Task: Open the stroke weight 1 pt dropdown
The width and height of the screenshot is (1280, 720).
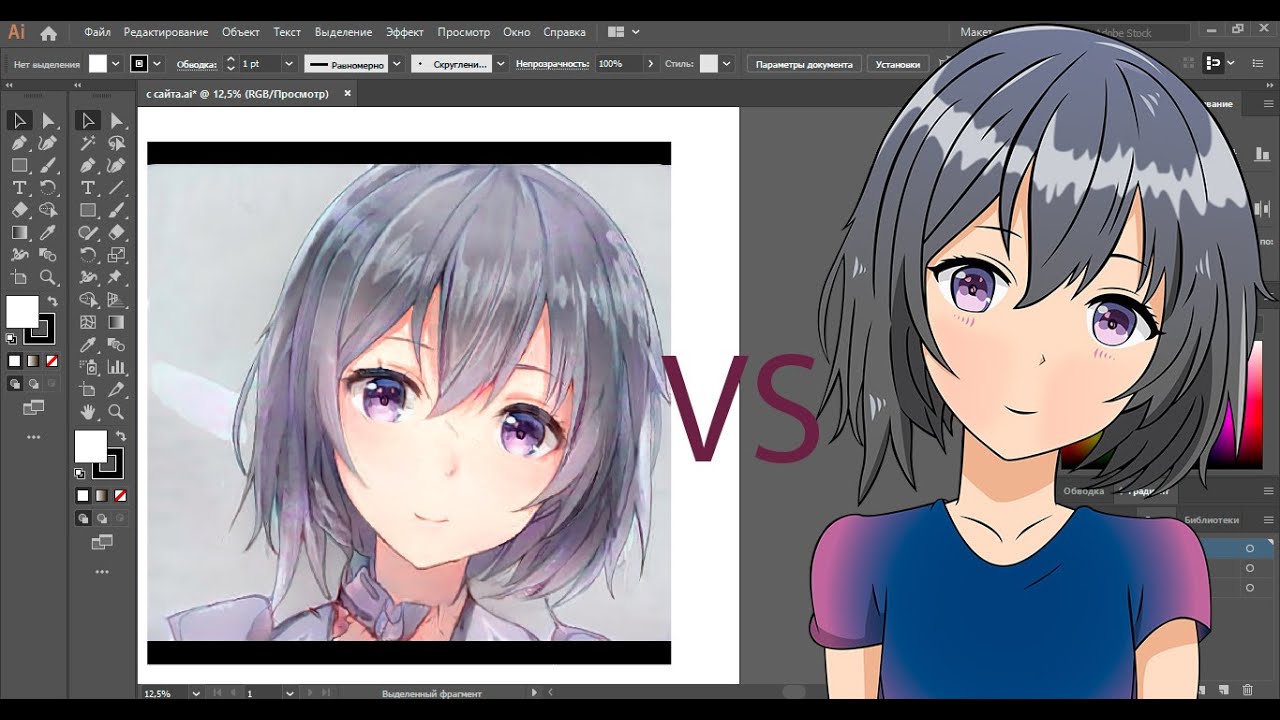Action: pos(289,64)
